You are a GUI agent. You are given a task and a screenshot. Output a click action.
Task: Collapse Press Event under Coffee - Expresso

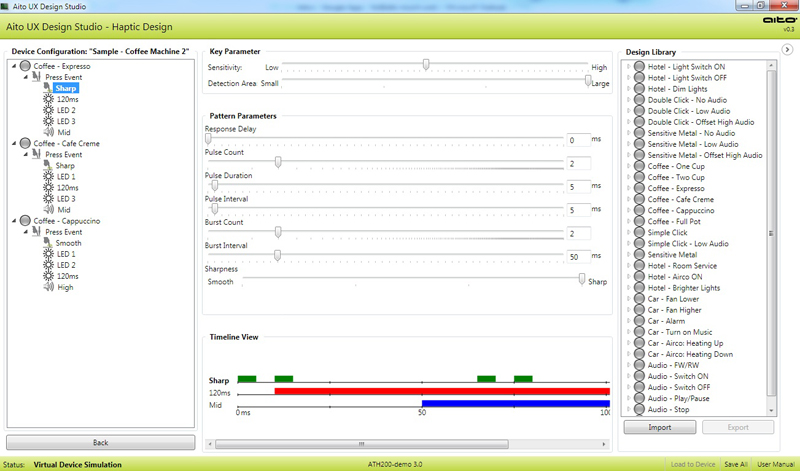[x=26, y=77]
